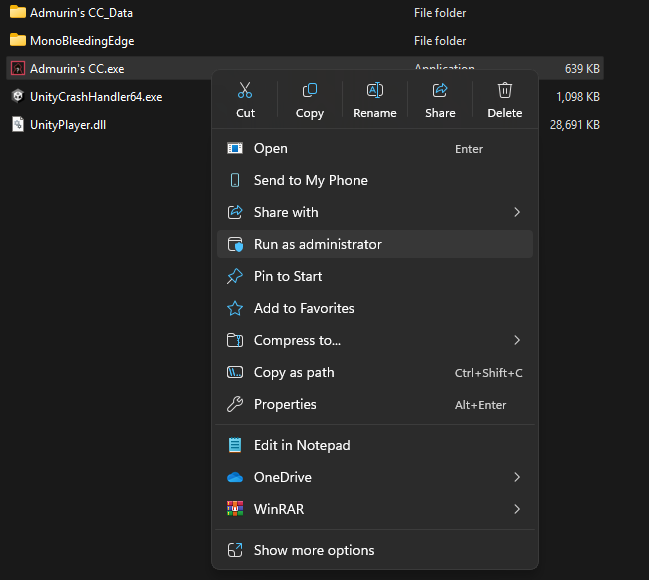Click the Add to Favorites star icon
The height and width of the screenshot is (580, 649).
click(x=235, y=308)
